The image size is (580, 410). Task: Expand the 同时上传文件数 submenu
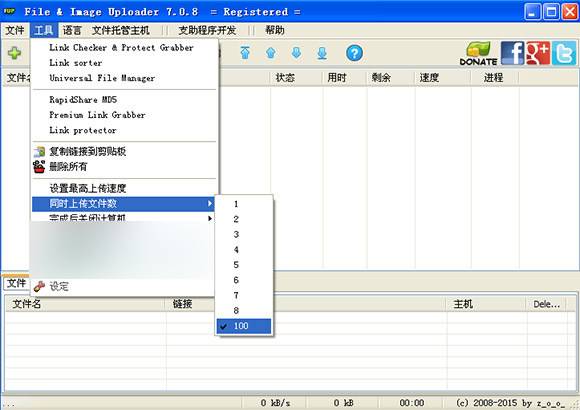[123, 204]
